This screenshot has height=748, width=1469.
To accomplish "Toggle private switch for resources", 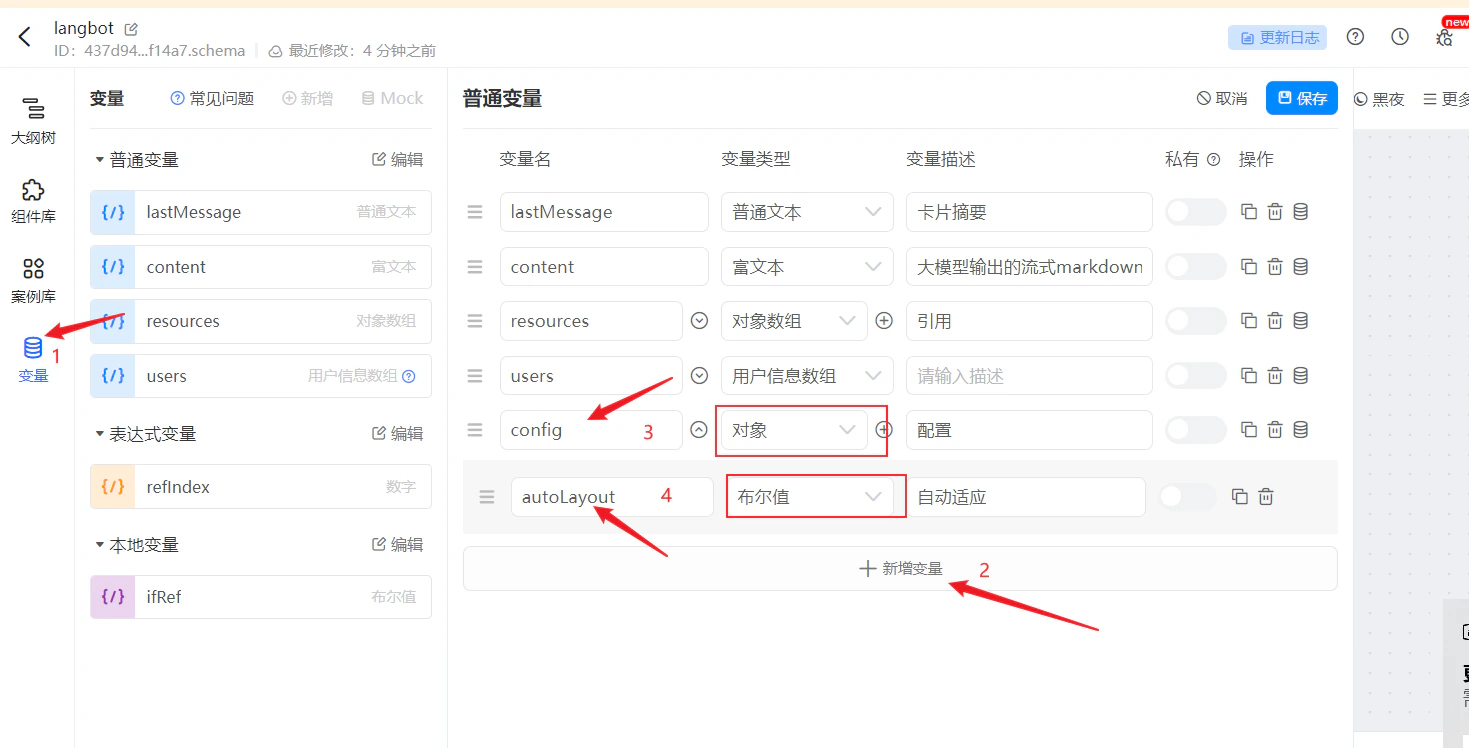I will 1195,321.
